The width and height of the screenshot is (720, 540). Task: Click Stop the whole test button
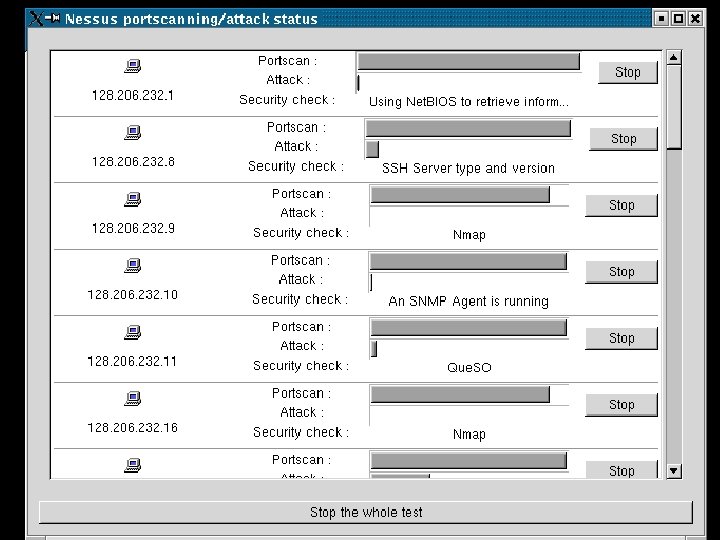pos(366,512)
